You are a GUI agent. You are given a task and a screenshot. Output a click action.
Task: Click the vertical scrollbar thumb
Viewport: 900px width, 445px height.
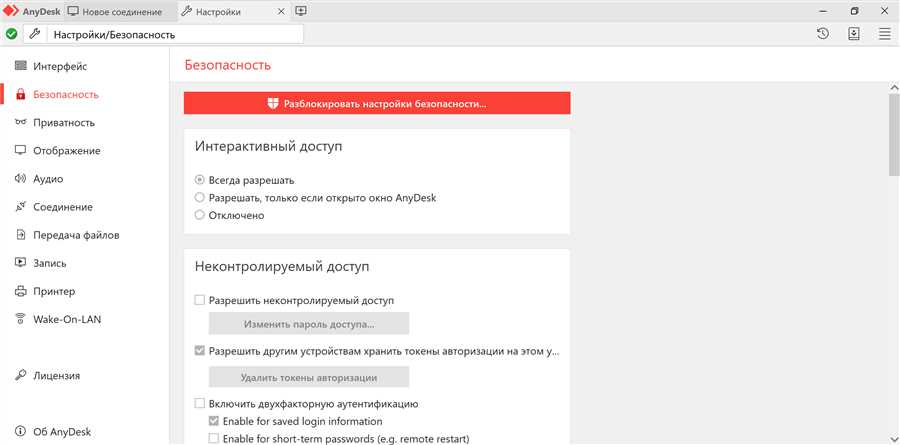tap(894, 135)
